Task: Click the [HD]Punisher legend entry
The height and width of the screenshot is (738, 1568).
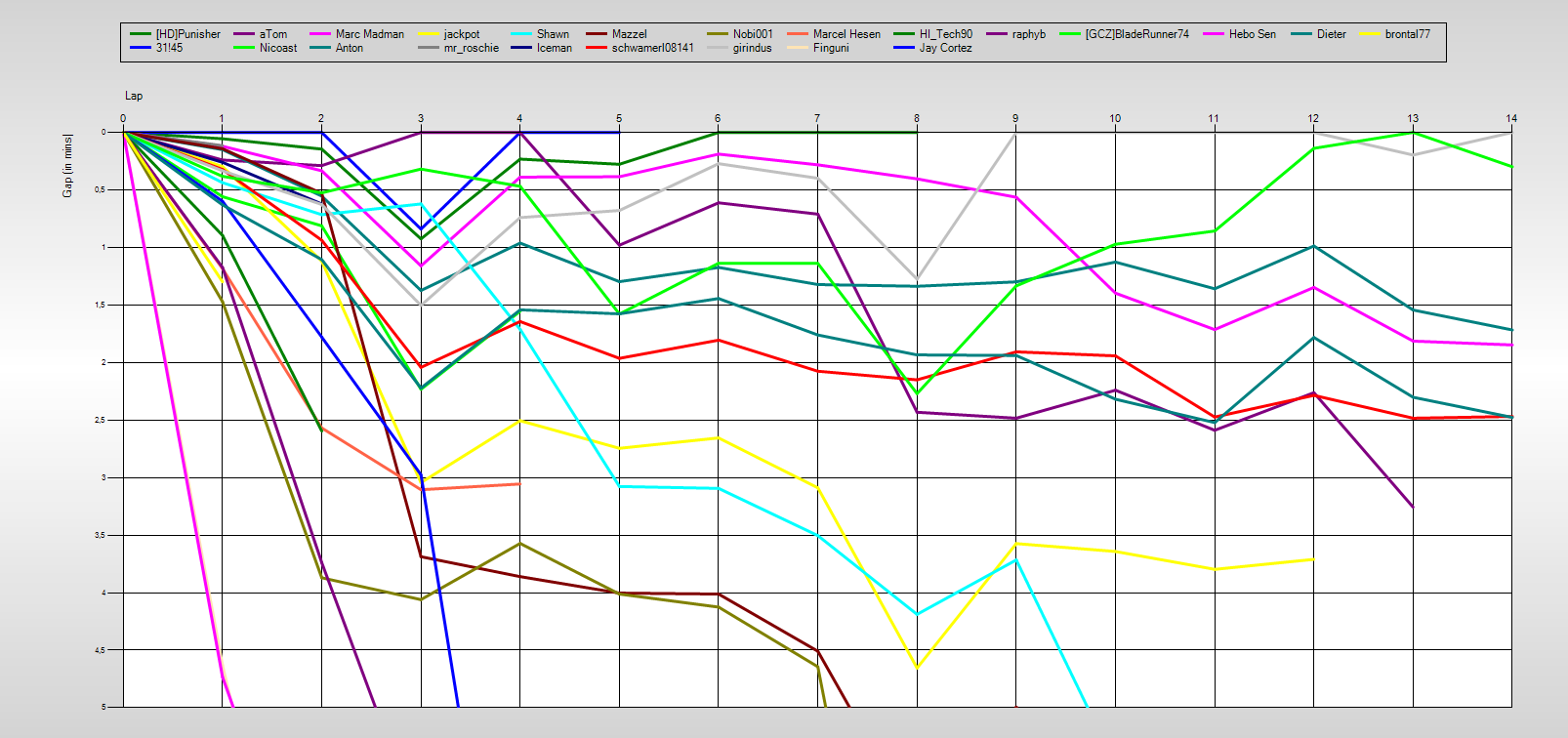Action: point(187,34)
